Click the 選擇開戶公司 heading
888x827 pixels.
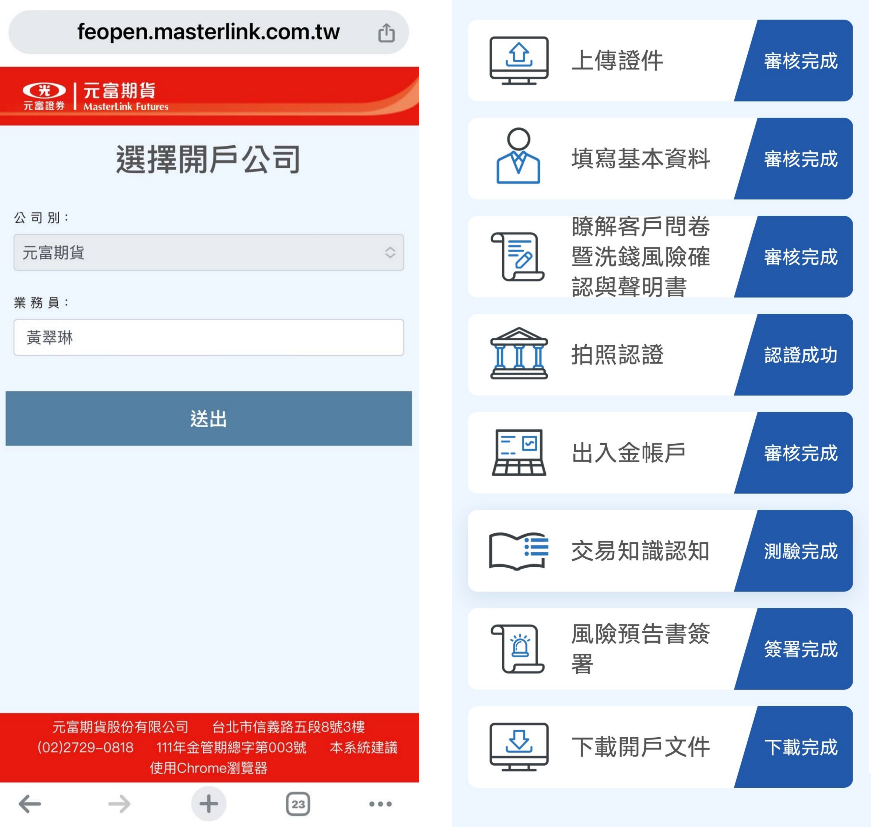pyautogui.click(x=208, y=159)
